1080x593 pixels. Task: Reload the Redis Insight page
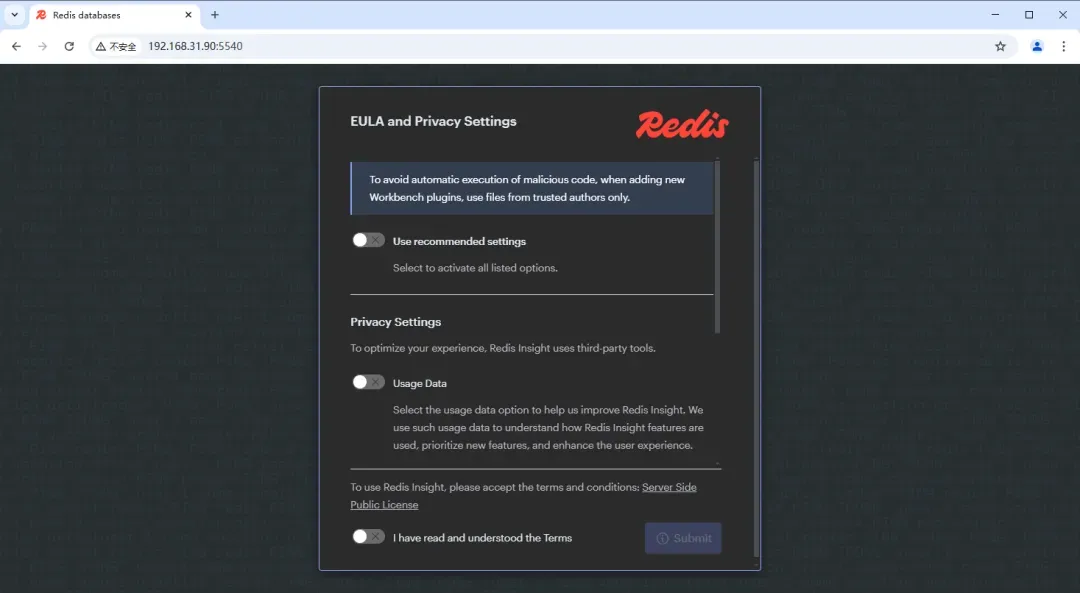pos(69,46)
